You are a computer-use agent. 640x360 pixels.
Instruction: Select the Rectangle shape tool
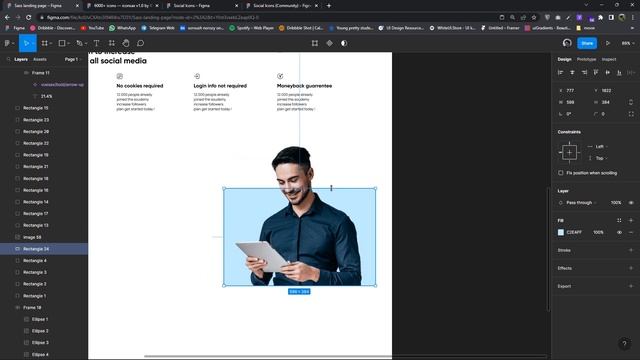click(62, 43)
